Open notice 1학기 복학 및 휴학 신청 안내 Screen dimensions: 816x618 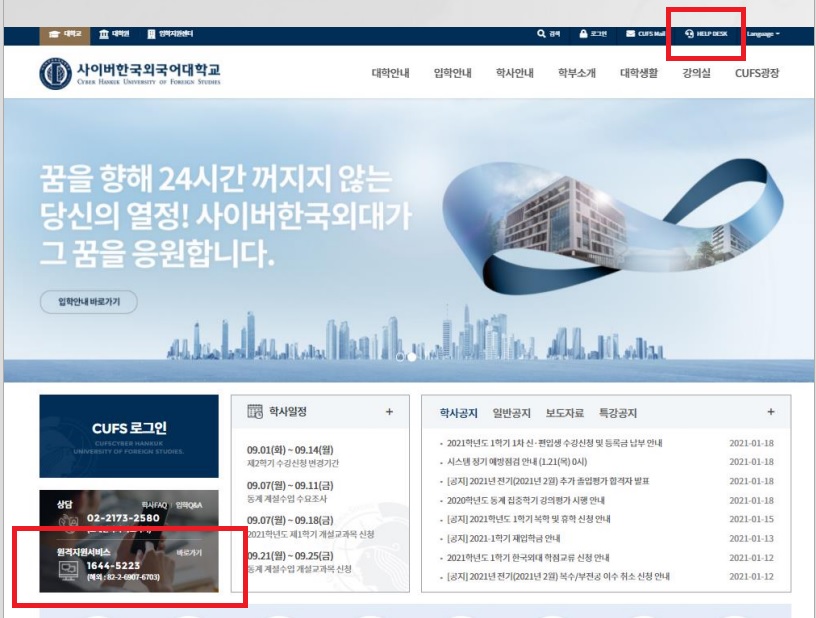[529, 519]
